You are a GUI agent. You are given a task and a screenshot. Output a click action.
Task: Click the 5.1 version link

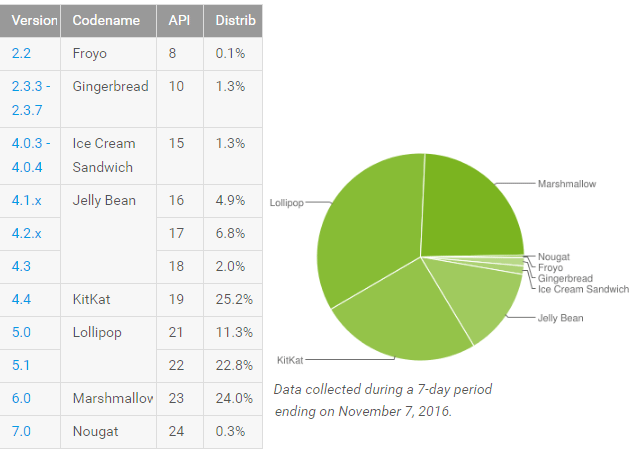pos(20,365)
